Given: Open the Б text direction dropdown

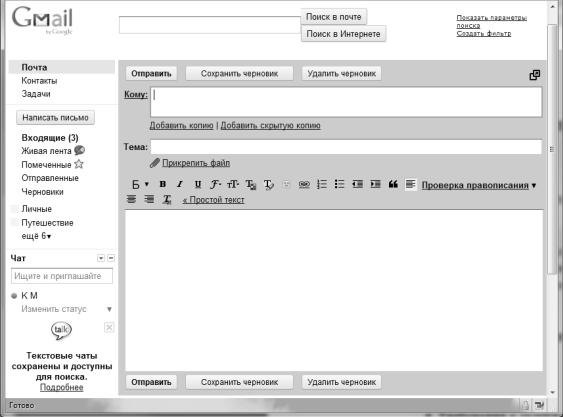Looking at the screenshot, I should click(140, 185).
